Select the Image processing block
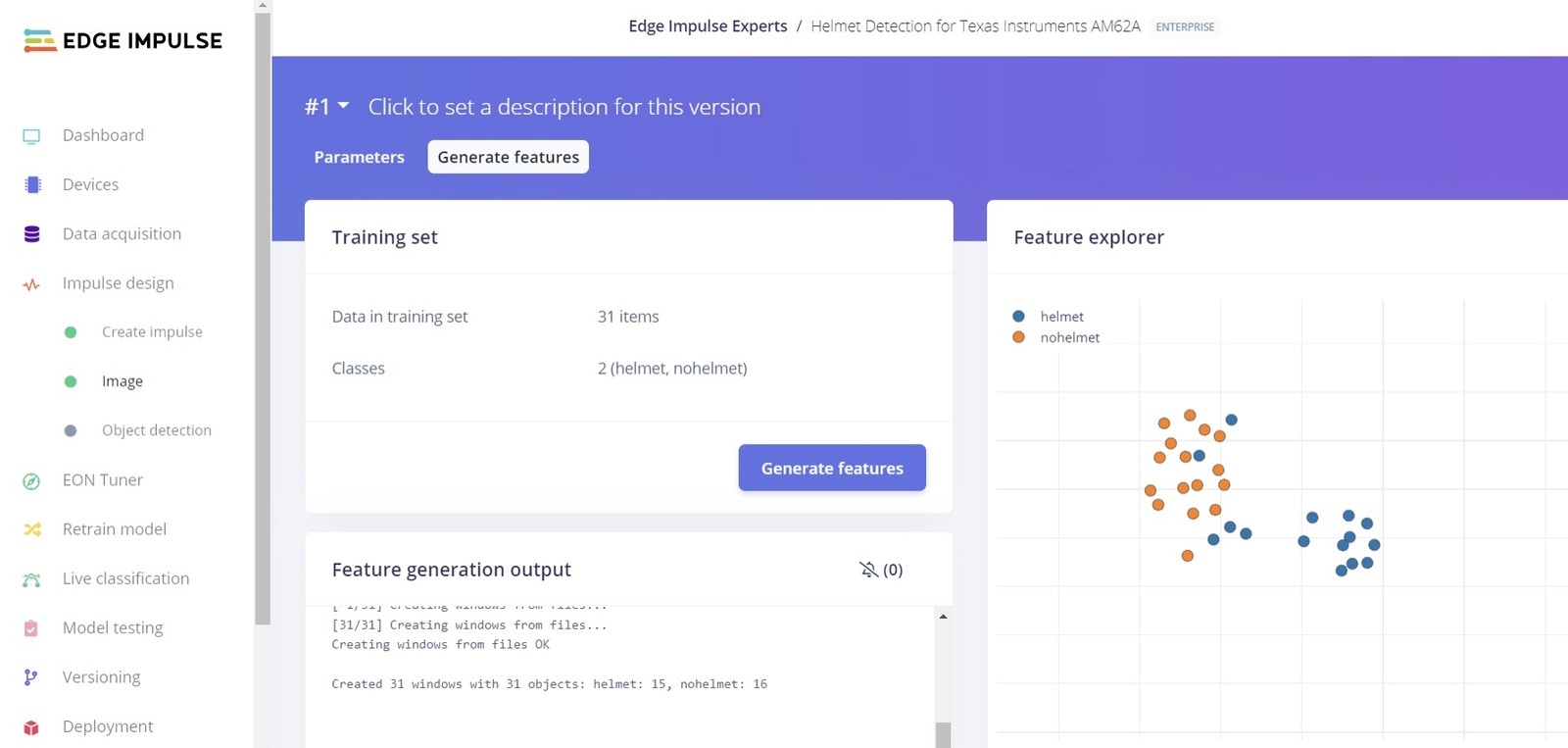The image size is (1568, 748). 122,381
